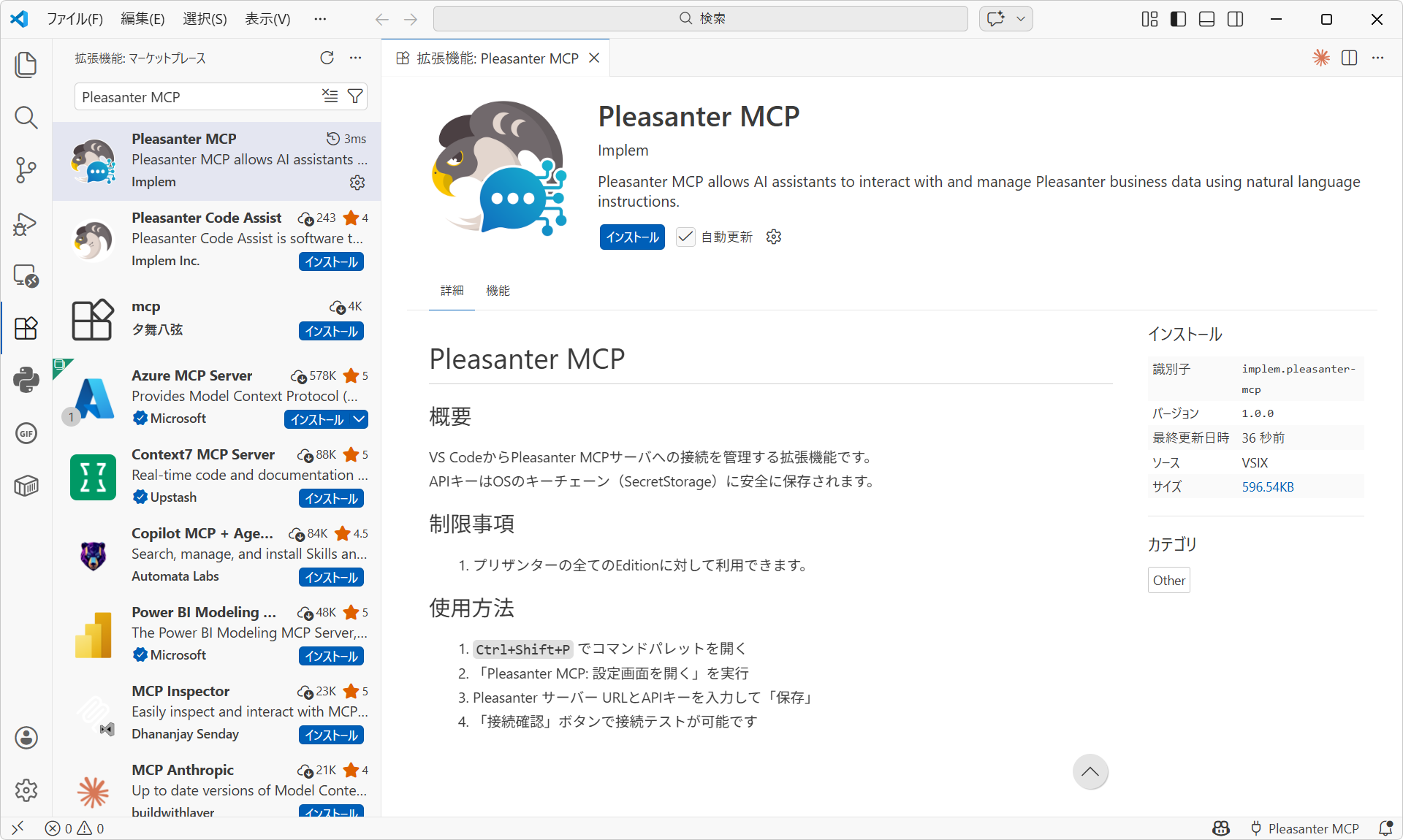Install Context7 MCP Server extension
This screenshot has width=1403, height=840.
[331, 498]
